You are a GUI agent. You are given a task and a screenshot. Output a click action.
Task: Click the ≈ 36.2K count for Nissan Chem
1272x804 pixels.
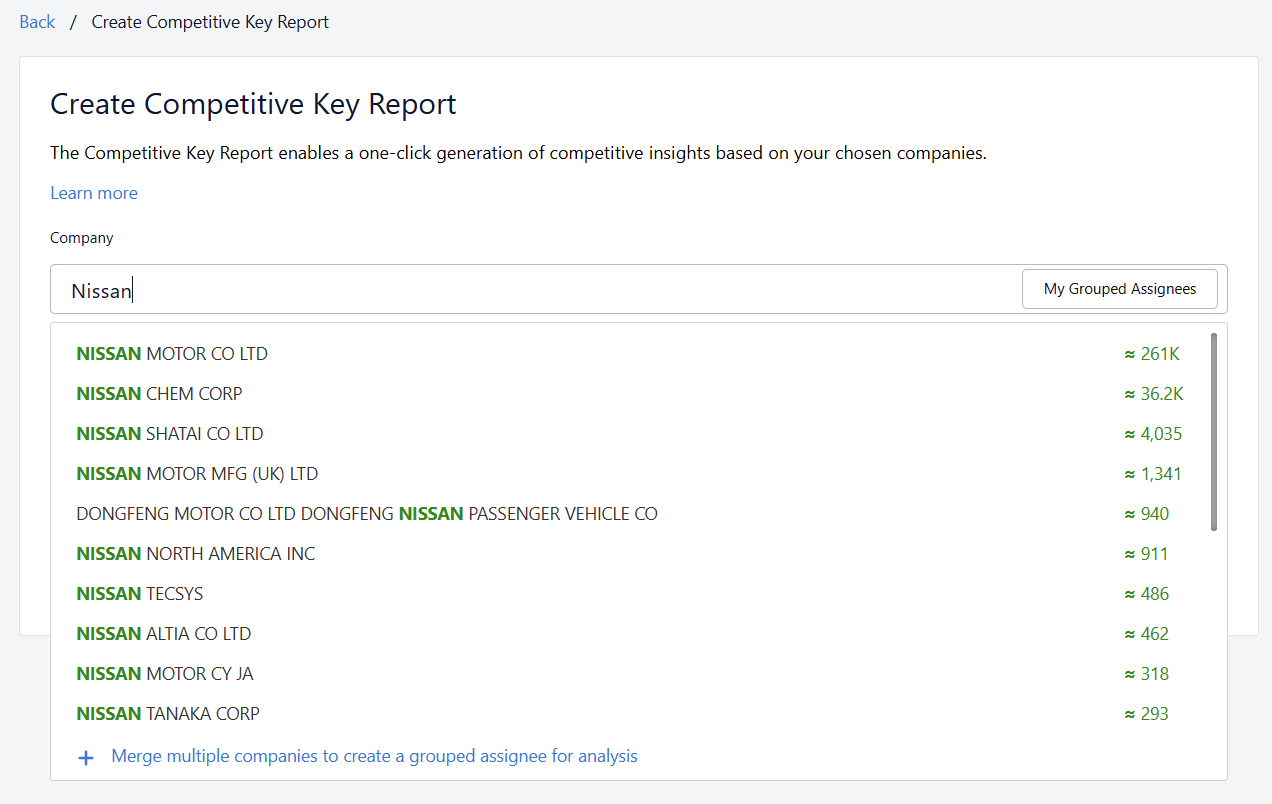1153,394
